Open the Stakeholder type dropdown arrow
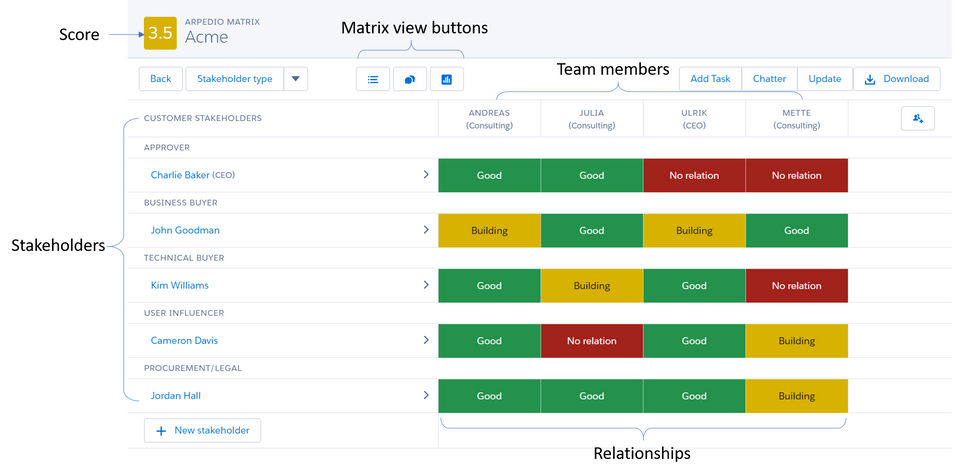The height and width of the screenshot is (475, 960). (x=296, y=79)
